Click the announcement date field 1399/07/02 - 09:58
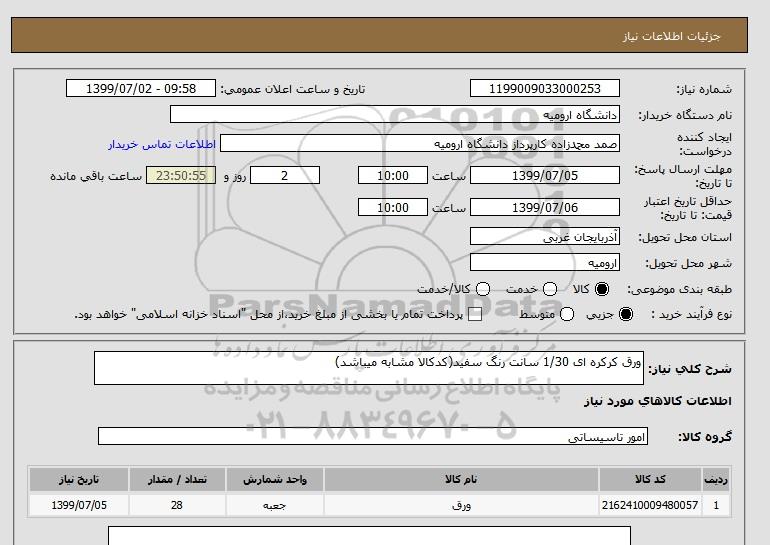Viewport: 770px width, 545px height. [141, 88]
